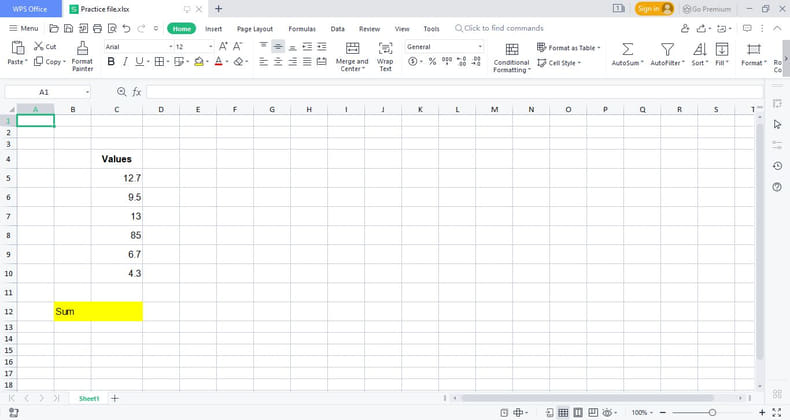The width and height of the screenshot is (790, 420).
Task: Click the Print icon in quick access toolbar
Action: coord(98,29)
